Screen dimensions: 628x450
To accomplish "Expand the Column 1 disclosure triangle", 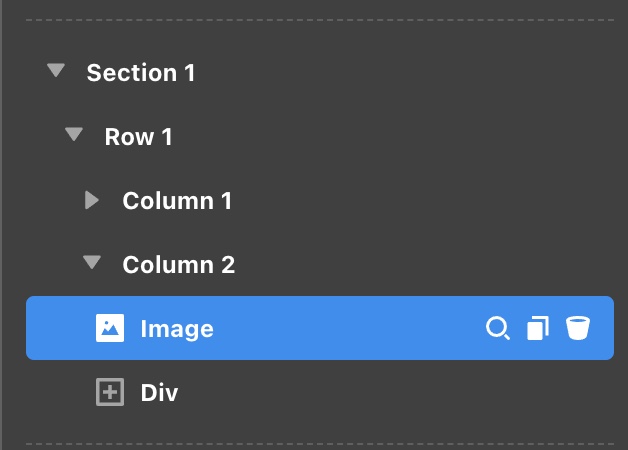I will tap(92, 200).
